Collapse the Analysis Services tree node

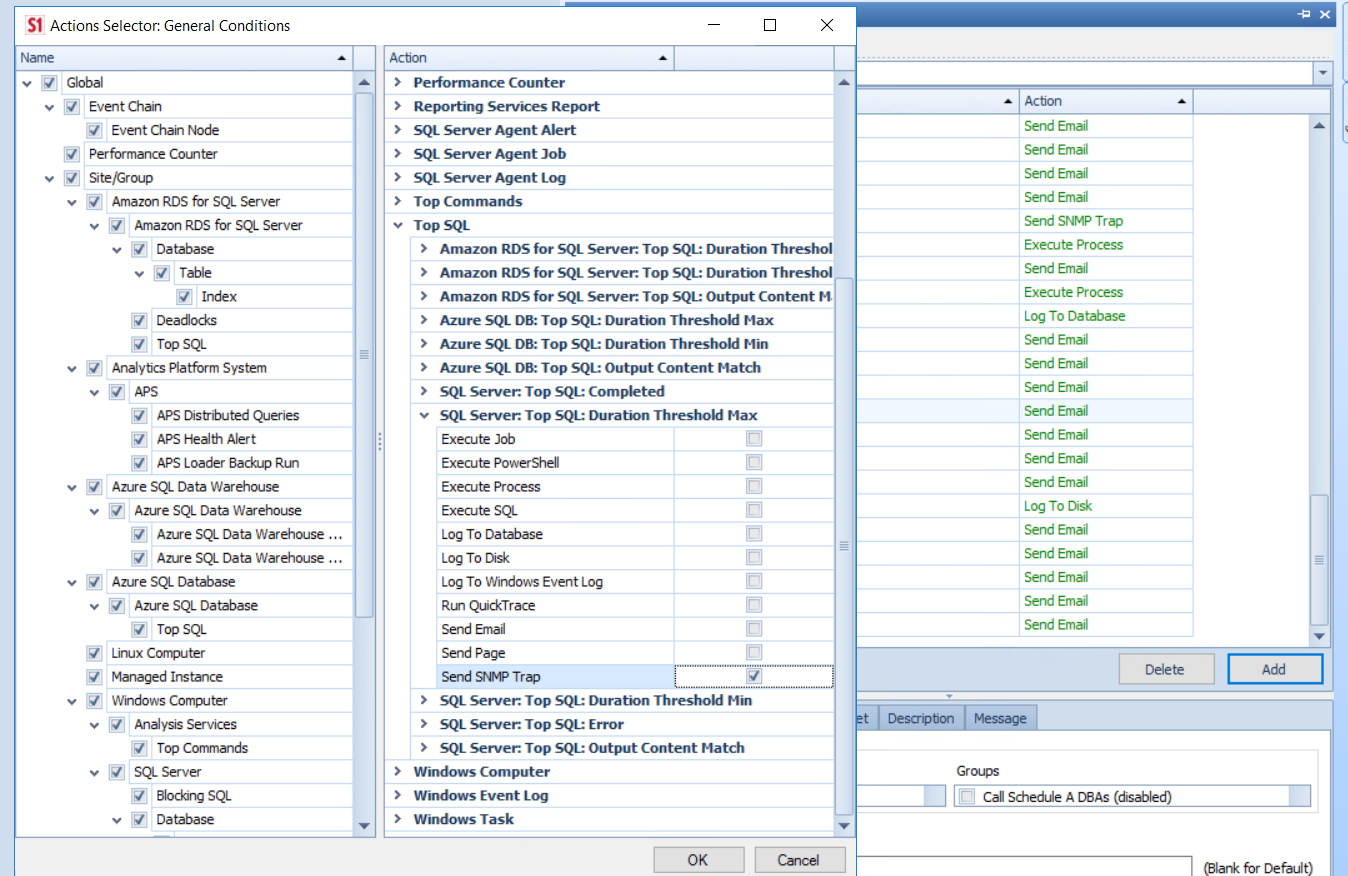pyautogui.click(x=95, y=725)
